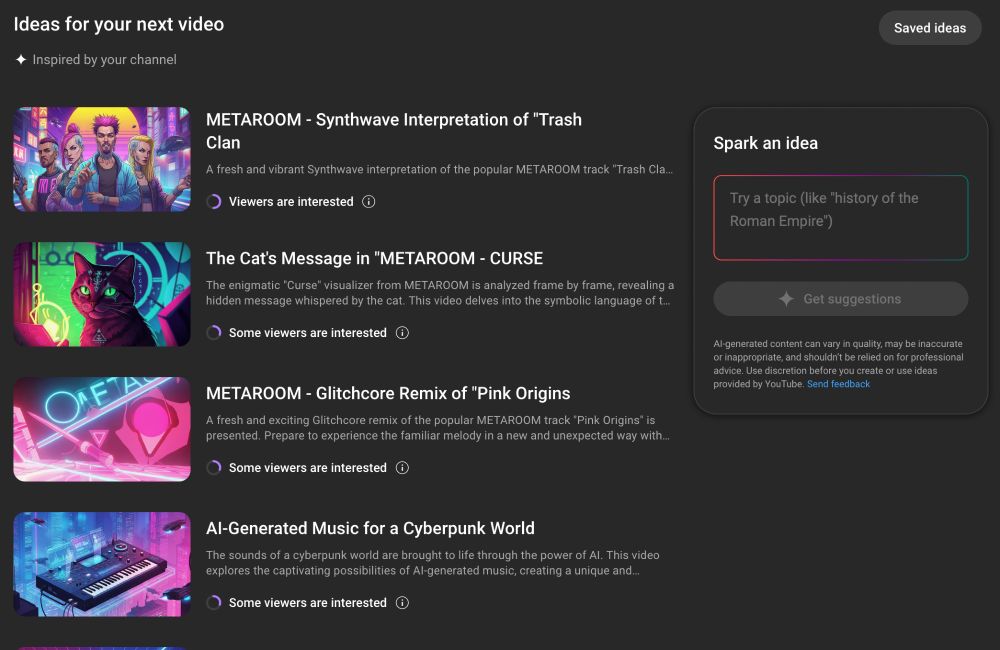
Task: Click 'Some viewers are interested' under Glitchcore Remix
Action: point(307,468)
